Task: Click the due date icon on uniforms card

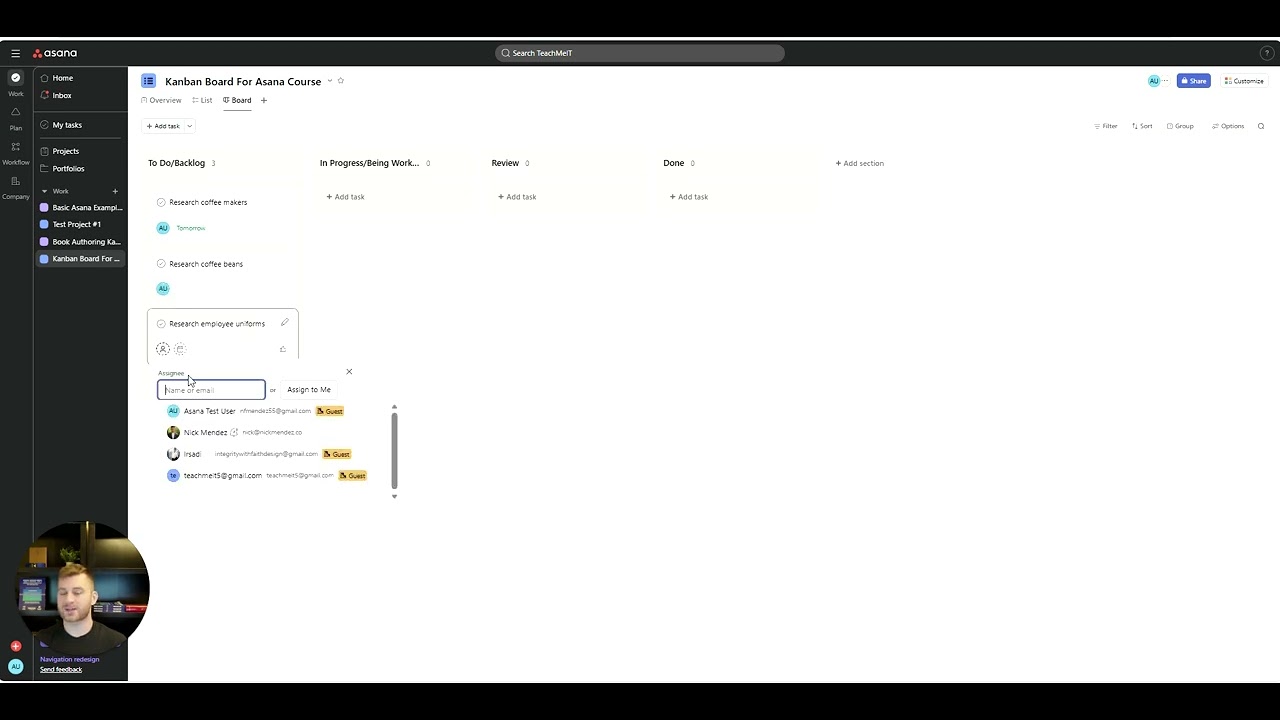Action: [180, 349]
